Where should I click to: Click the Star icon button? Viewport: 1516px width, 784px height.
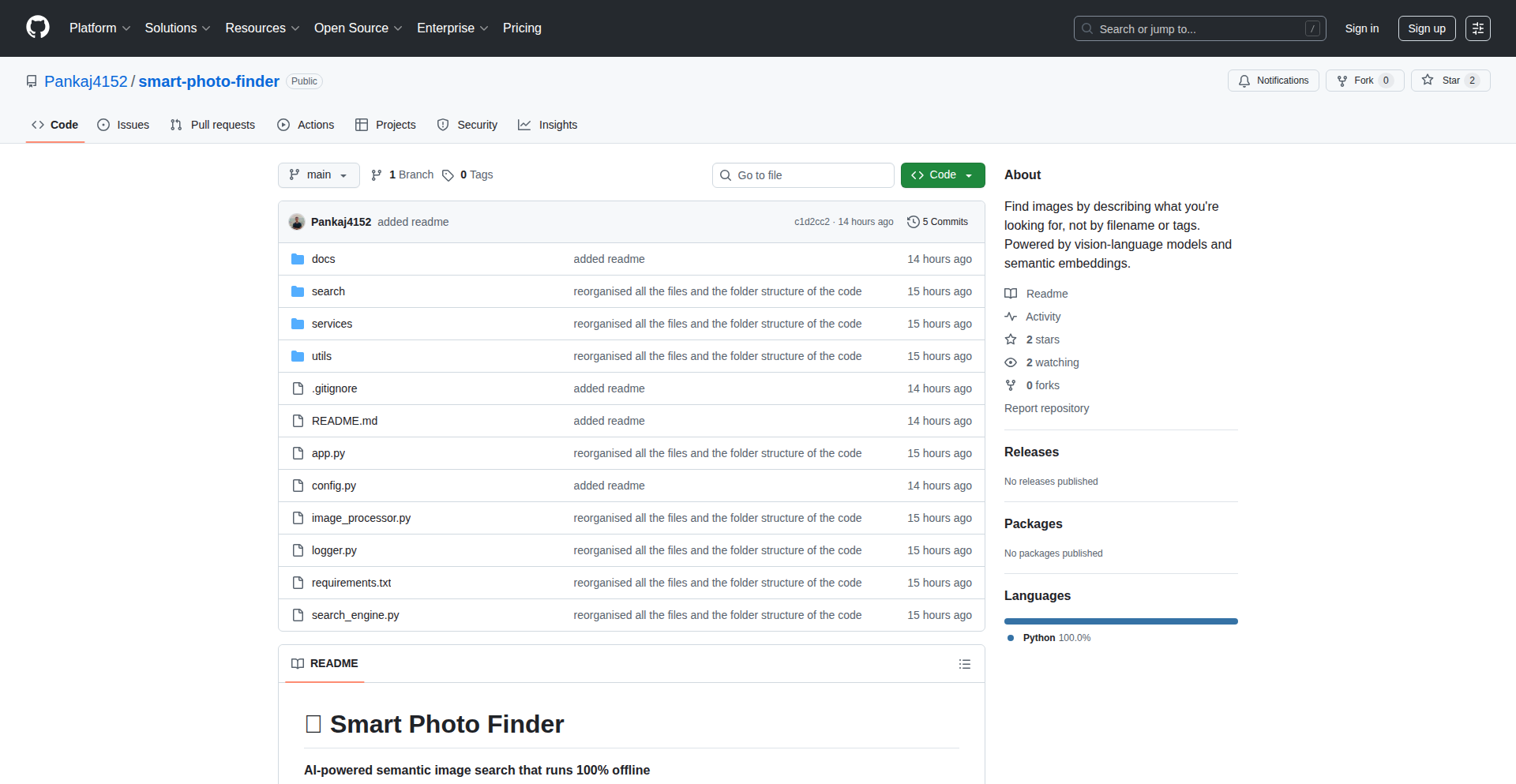tap(1428, 81)
